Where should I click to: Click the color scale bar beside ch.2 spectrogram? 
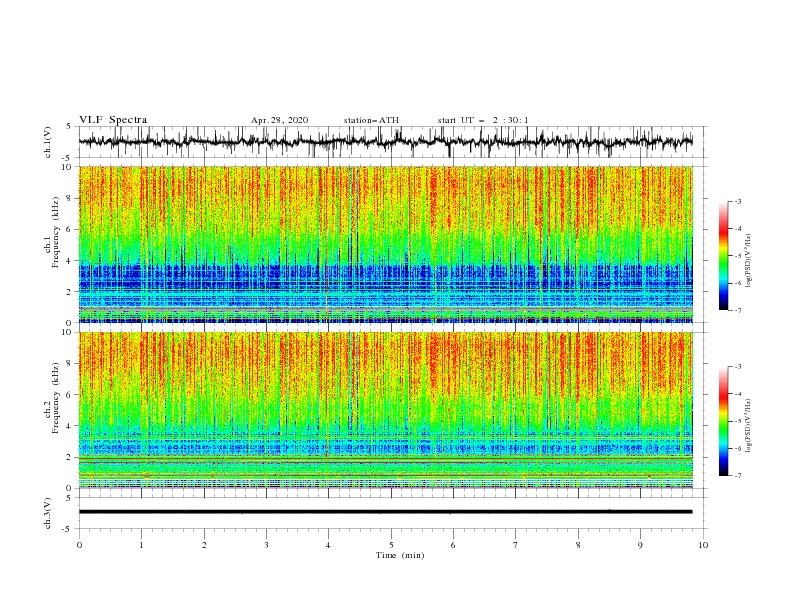pyautogui.click(x=724, y=421)
